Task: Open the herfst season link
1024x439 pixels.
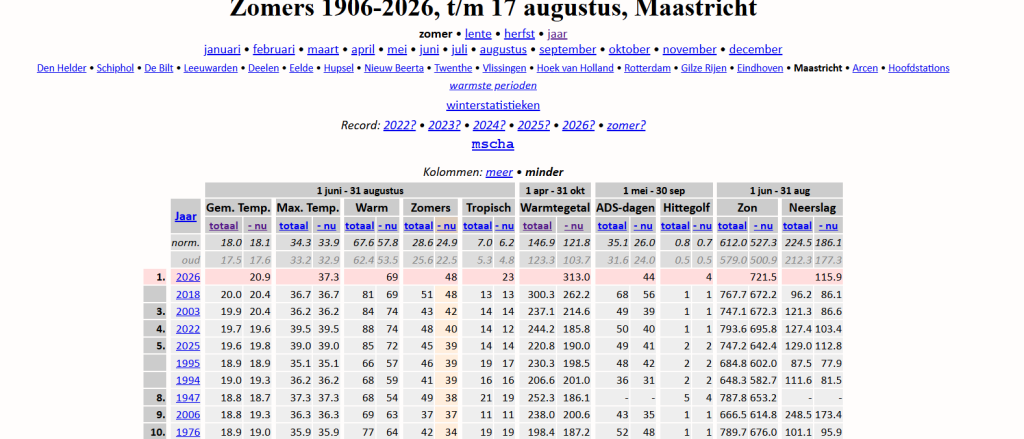Action: pos(519,34)
